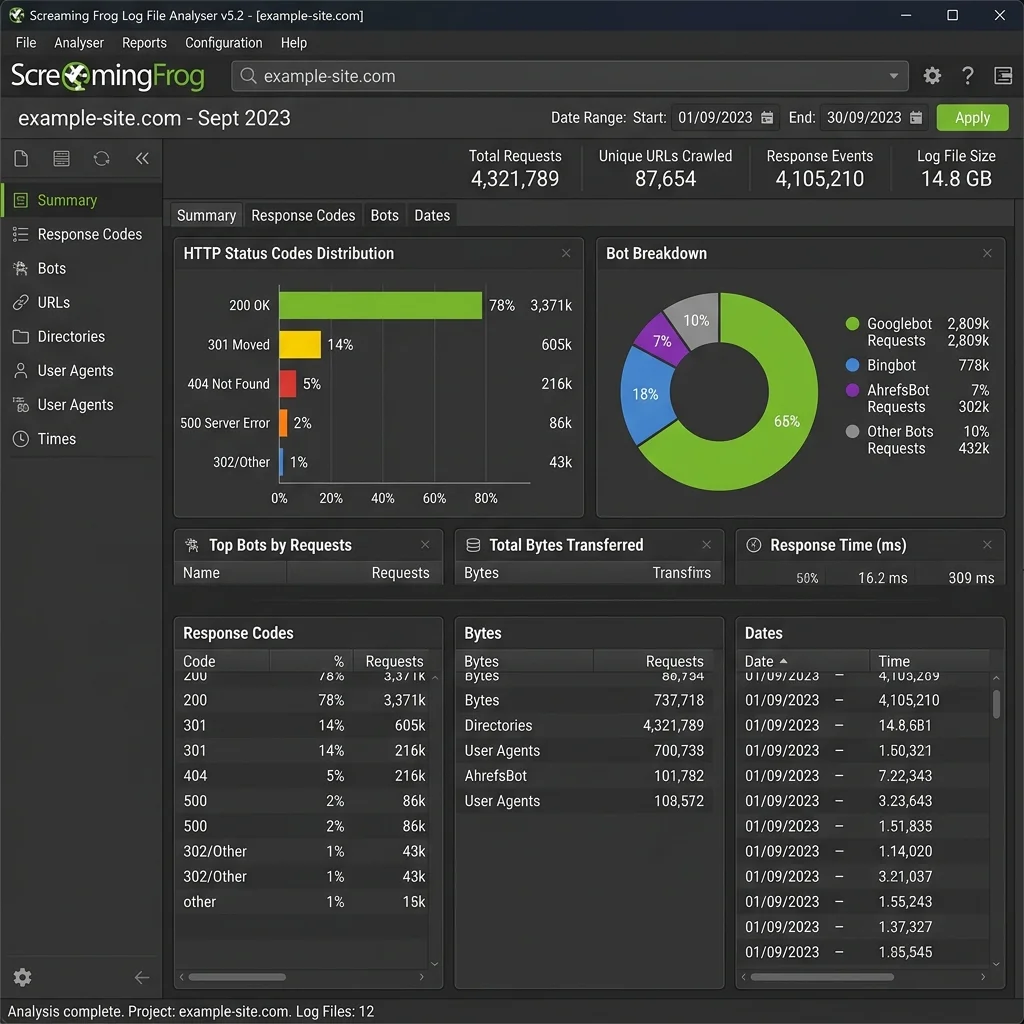Viewport: 1024px width, 1024px height.
Task: Click the Top Bots by Requests bug icon
Action: pyautogui.click(x=192, y=545)
